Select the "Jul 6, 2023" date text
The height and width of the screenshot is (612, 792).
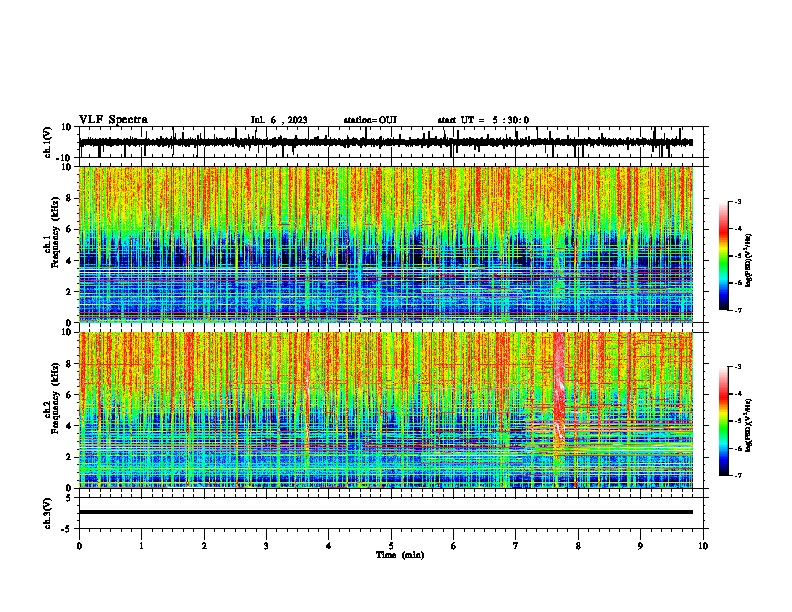(279, 120)
